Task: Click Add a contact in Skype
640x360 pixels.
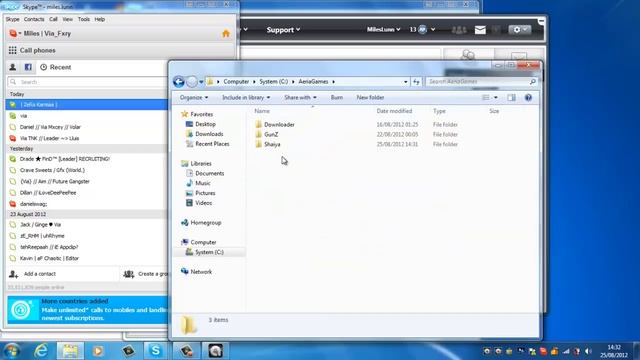Action: (x=33, y=274)
